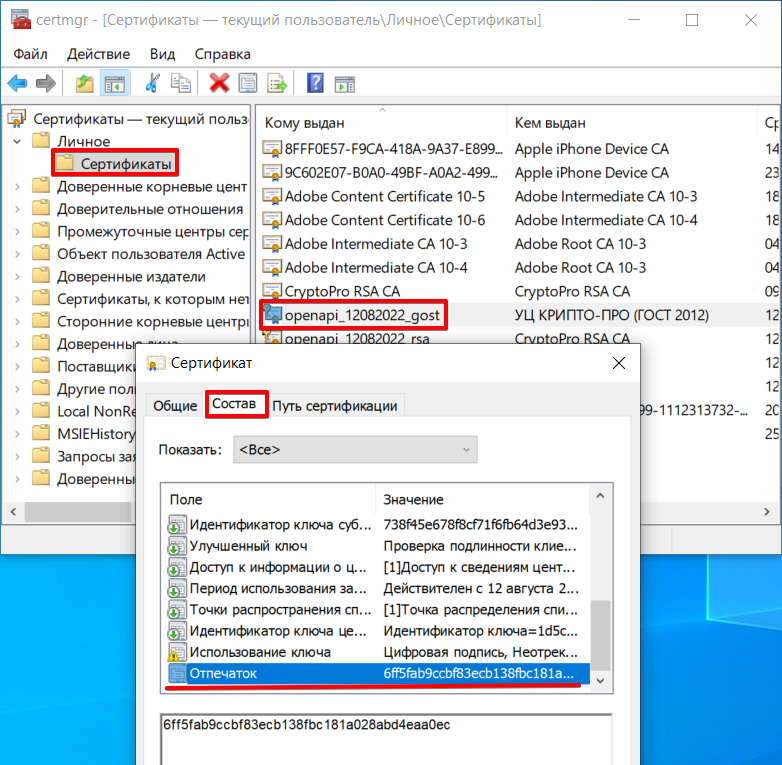The image size is (782, 765).
Task: Click the thumbprint value text box
Action: click(x=386, y=739)
